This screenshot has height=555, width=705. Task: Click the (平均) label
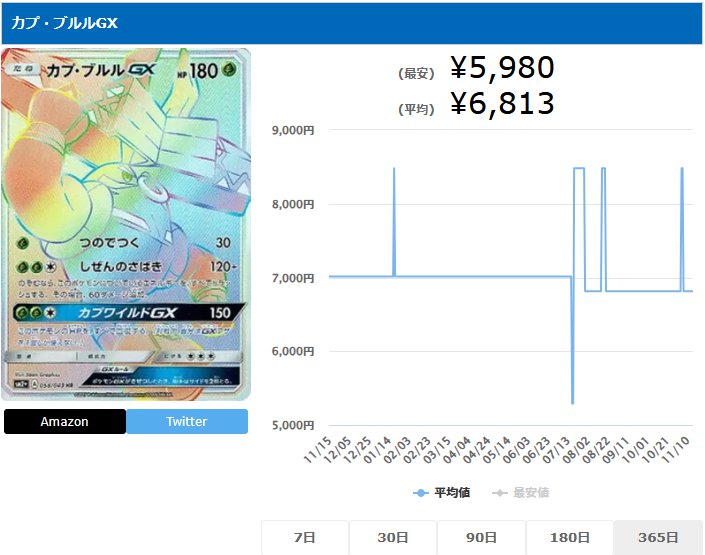pyautogui.click(x=416, y=109)
